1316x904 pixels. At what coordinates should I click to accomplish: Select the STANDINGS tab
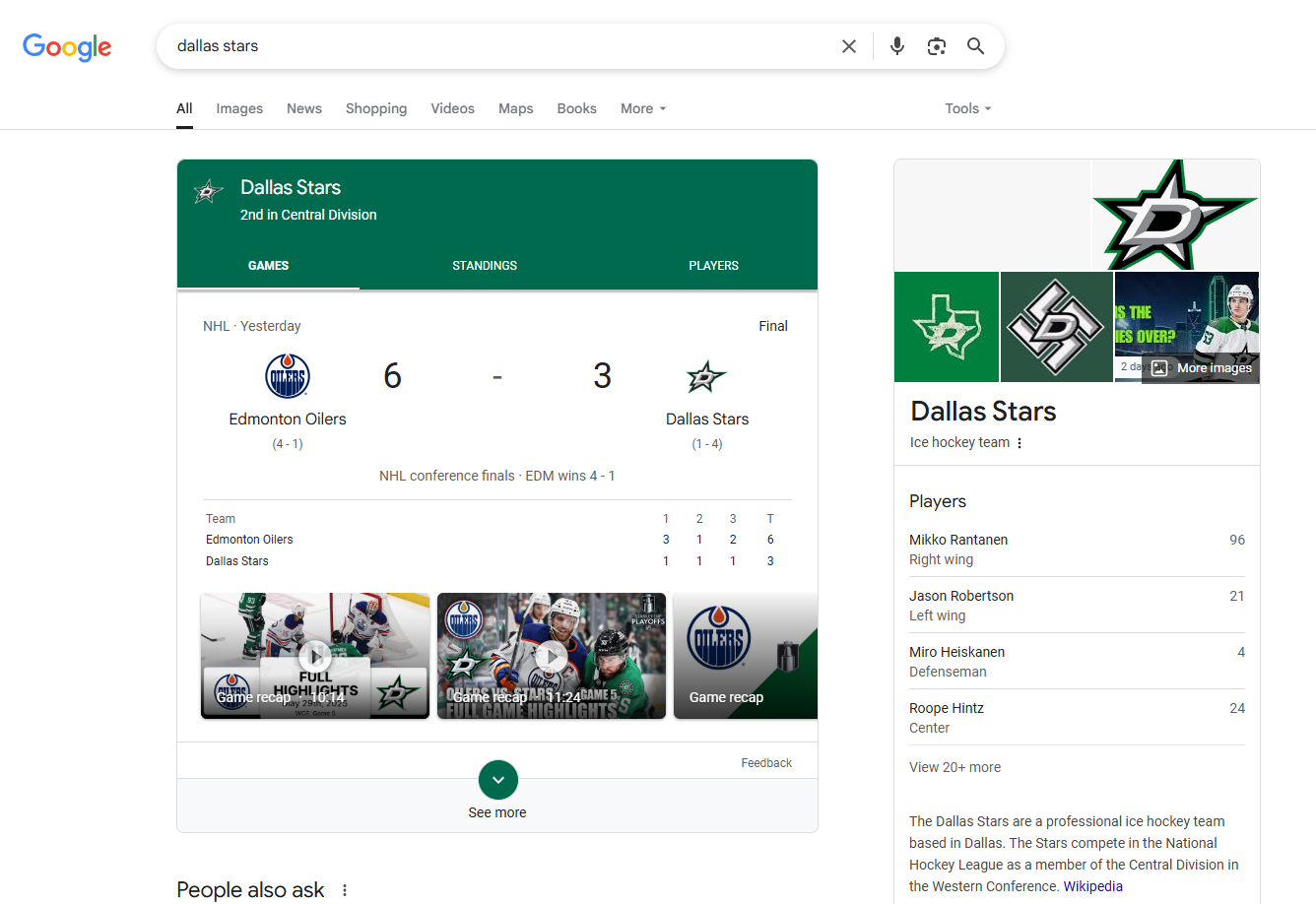[x=485, y=266]
